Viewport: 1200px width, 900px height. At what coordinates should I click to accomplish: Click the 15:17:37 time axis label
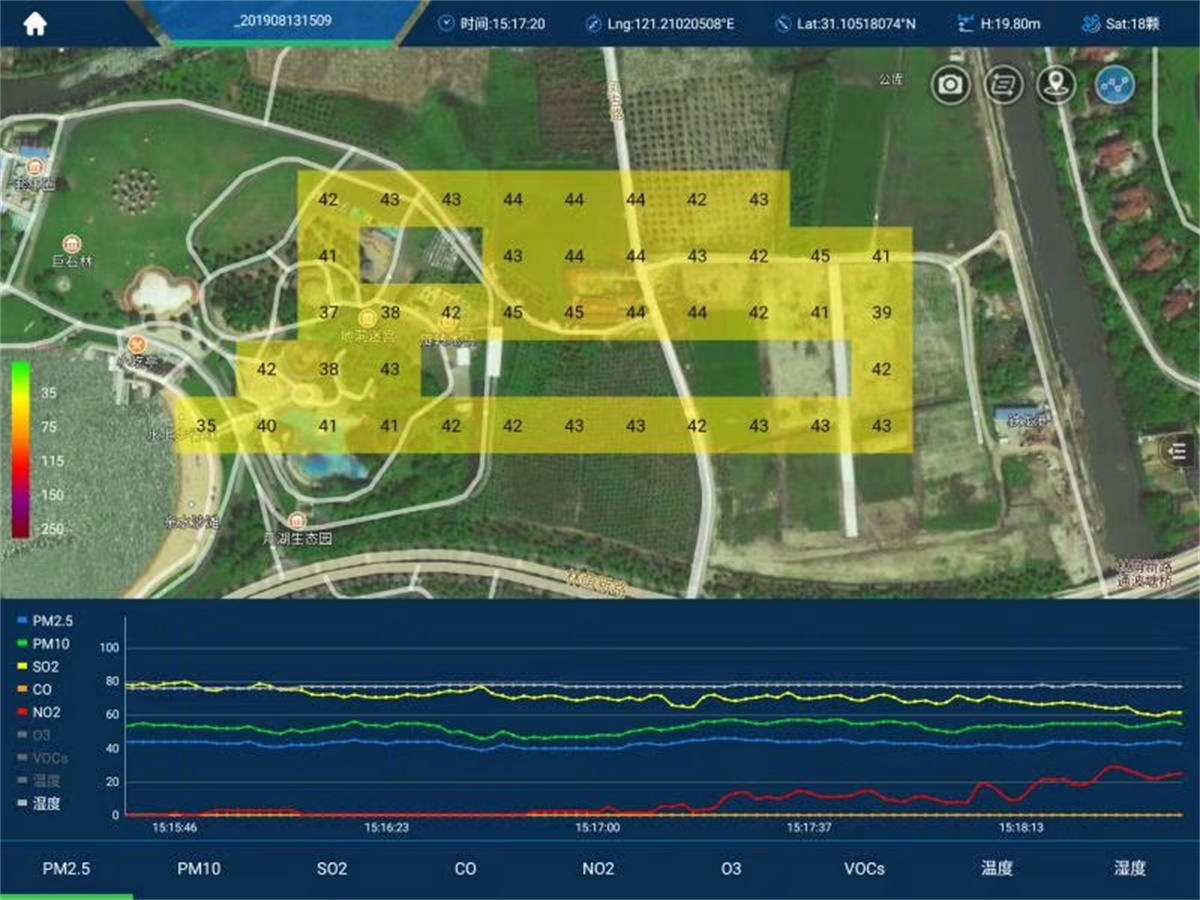(x=810, y=828)
